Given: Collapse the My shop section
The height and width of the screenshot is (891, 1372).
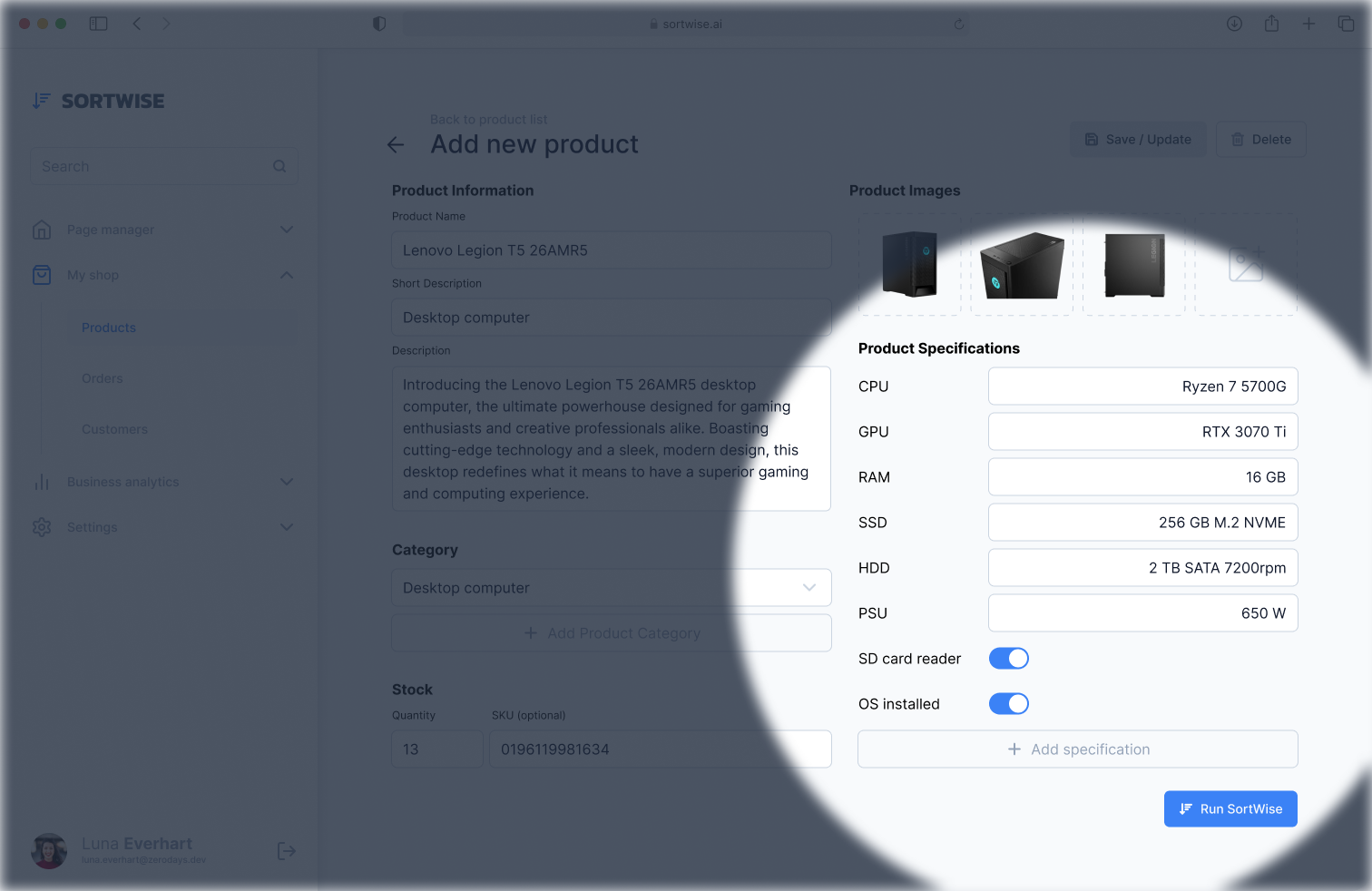Looking at the screenshot, I should tap(287, 275).
